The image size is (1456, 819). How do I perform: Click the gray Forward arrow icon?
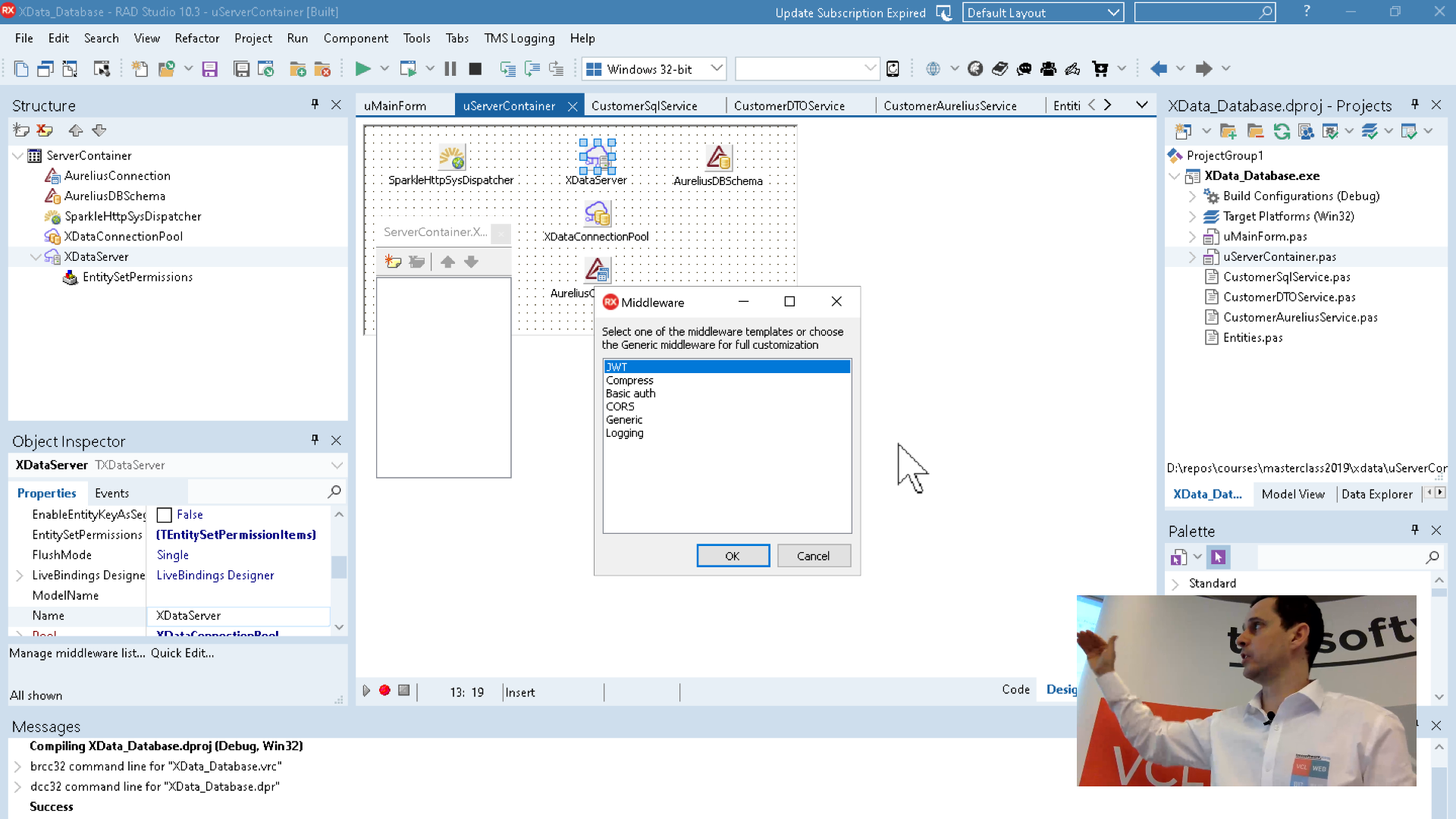coord(1203,69)
